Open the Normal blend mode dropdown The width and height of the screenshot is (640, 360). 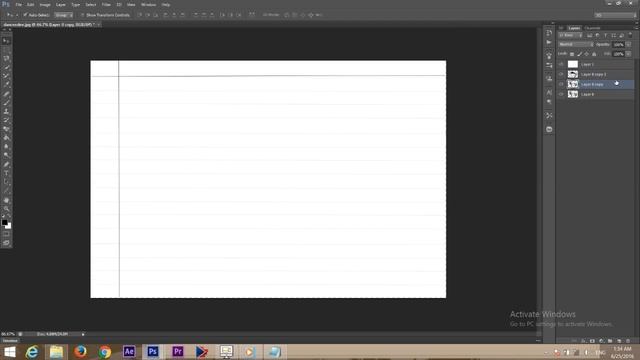point(576,44)
